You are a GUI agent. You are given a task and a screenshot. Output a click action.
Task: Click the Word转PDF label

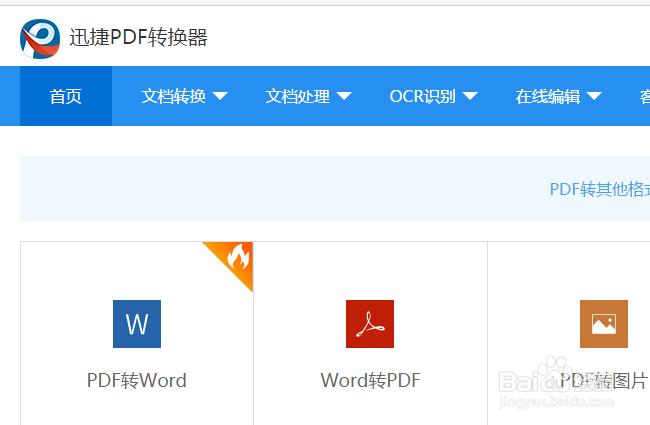[x=370, y=380]
